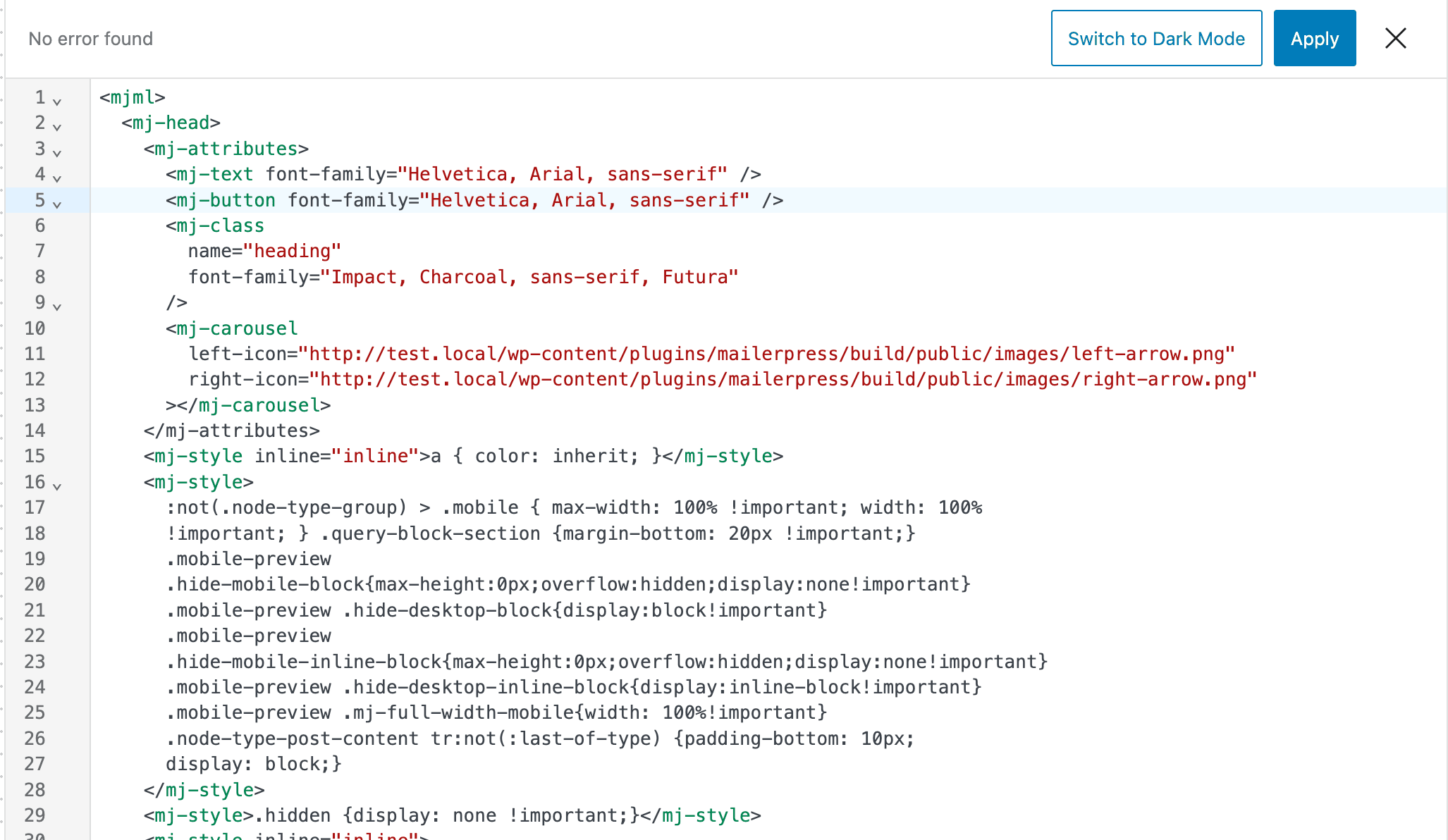1448x840 pixels.
Task: Click line number 15 in the gutter
Action: [x=35, y=456]
